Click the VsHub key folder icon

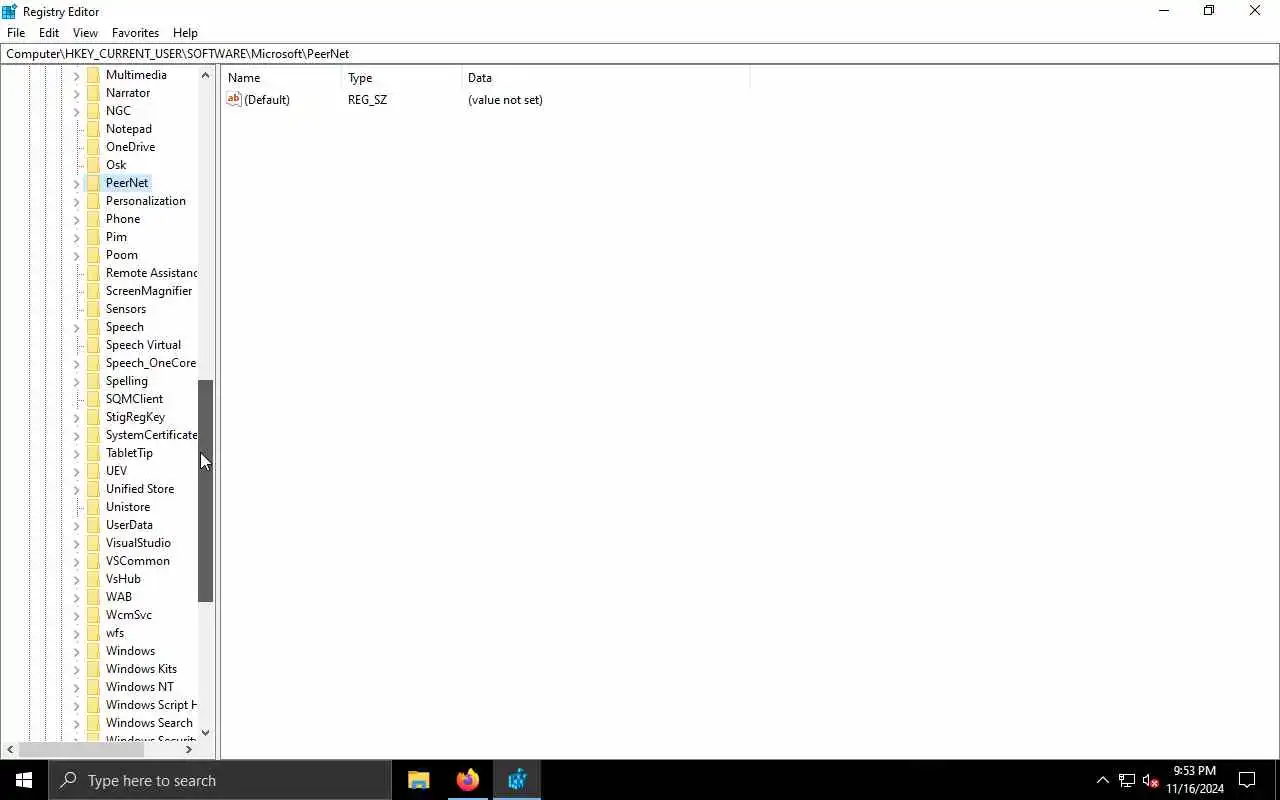(93, 579)
